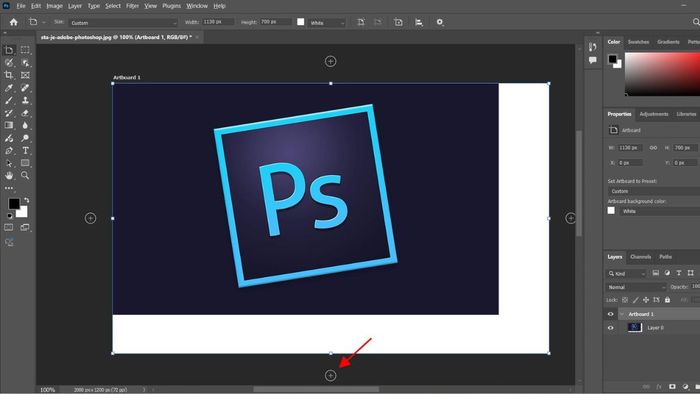Select the Blur tool

[x=25, y=125]
